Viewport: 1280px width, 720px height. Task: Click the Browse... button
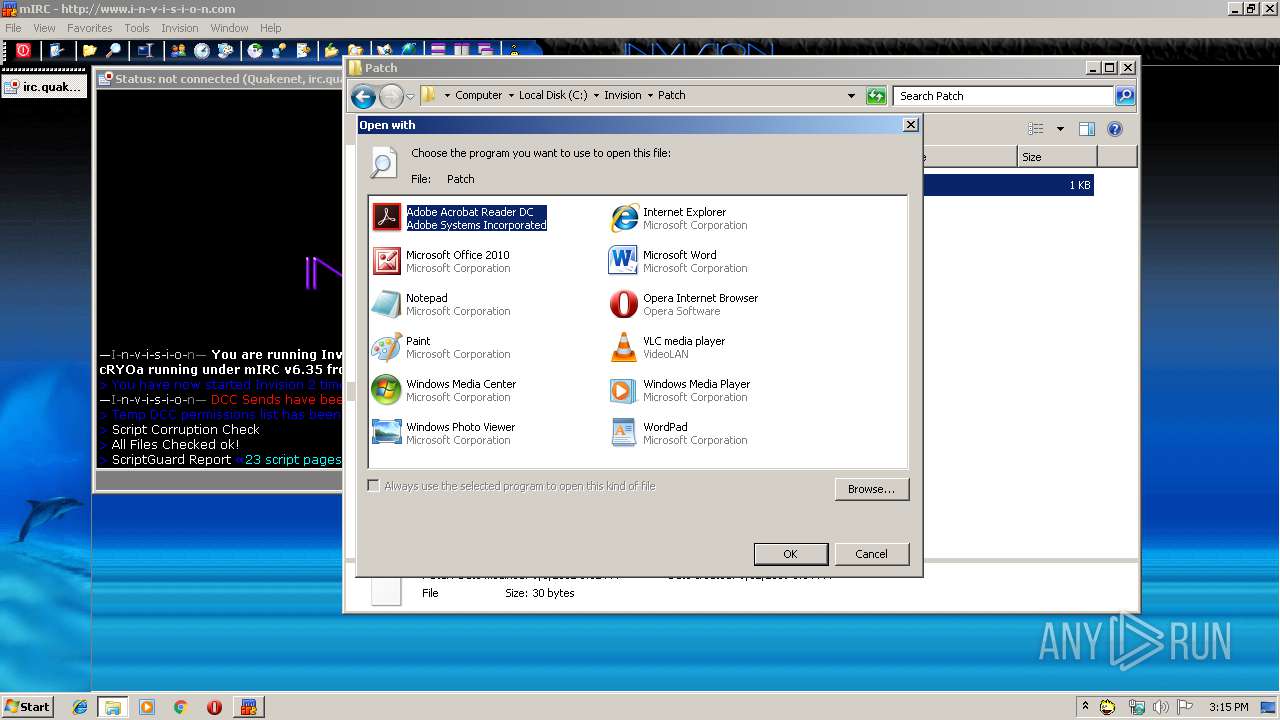(871, 489)
